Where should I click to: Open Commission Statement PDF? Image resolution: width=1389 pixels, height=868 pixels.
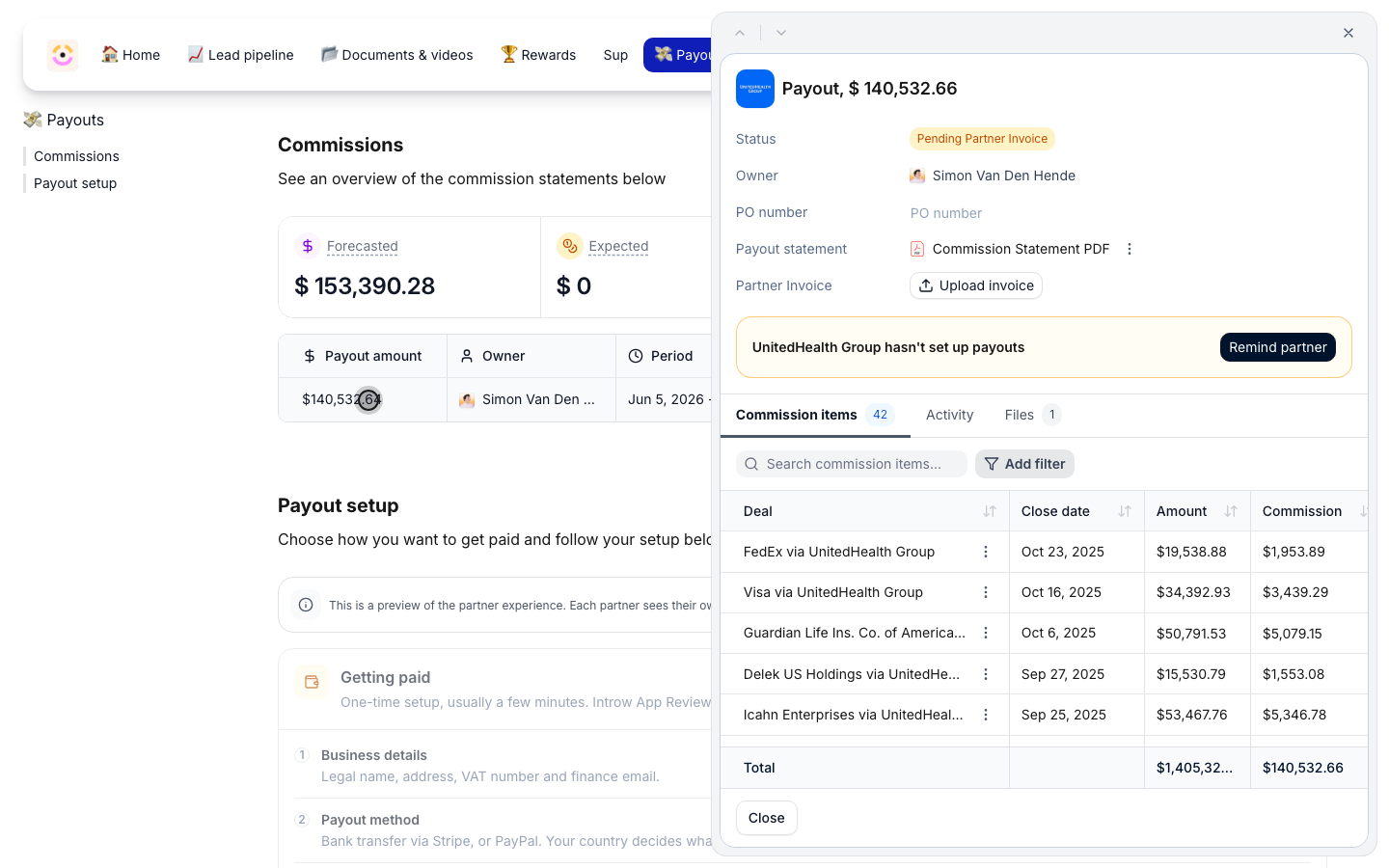coord(1021,249)
